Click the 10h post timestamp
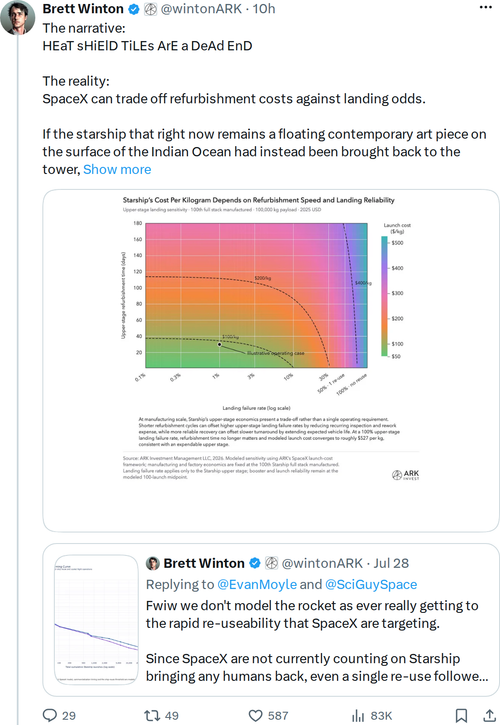The image size is (500, 725). 264,9
